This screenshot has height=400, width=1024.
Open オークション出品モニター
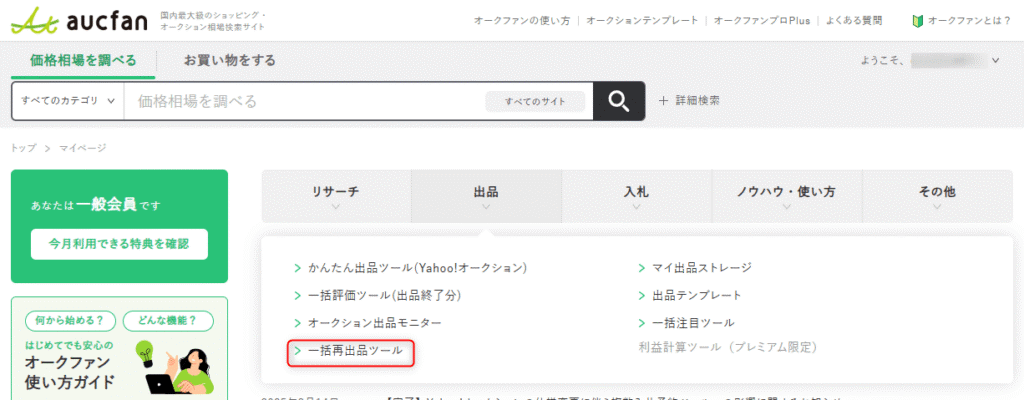374,323
